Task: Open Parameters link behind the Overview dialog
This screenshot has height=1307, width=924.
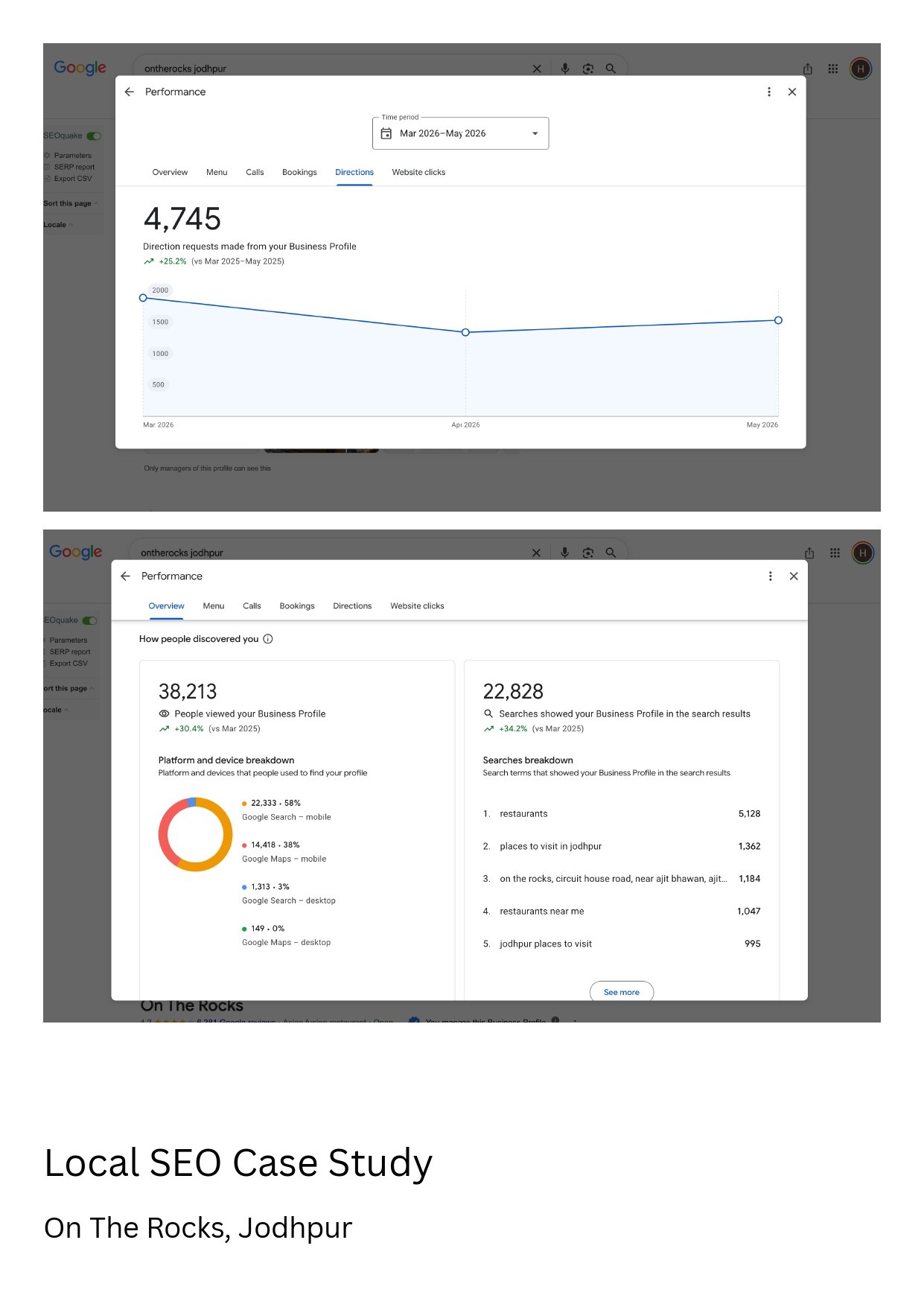Action: click(x=68, y=640)
